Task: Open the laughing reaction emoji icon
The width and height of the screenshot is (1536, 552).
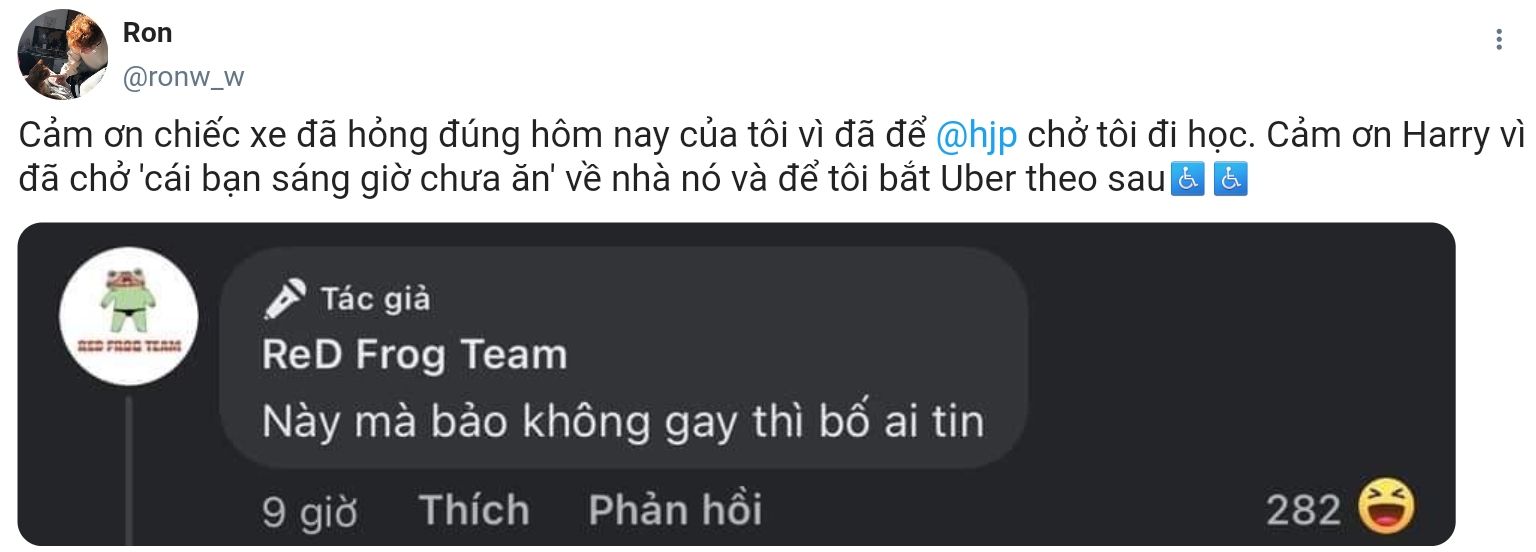Action: [x=1386, y=507]
